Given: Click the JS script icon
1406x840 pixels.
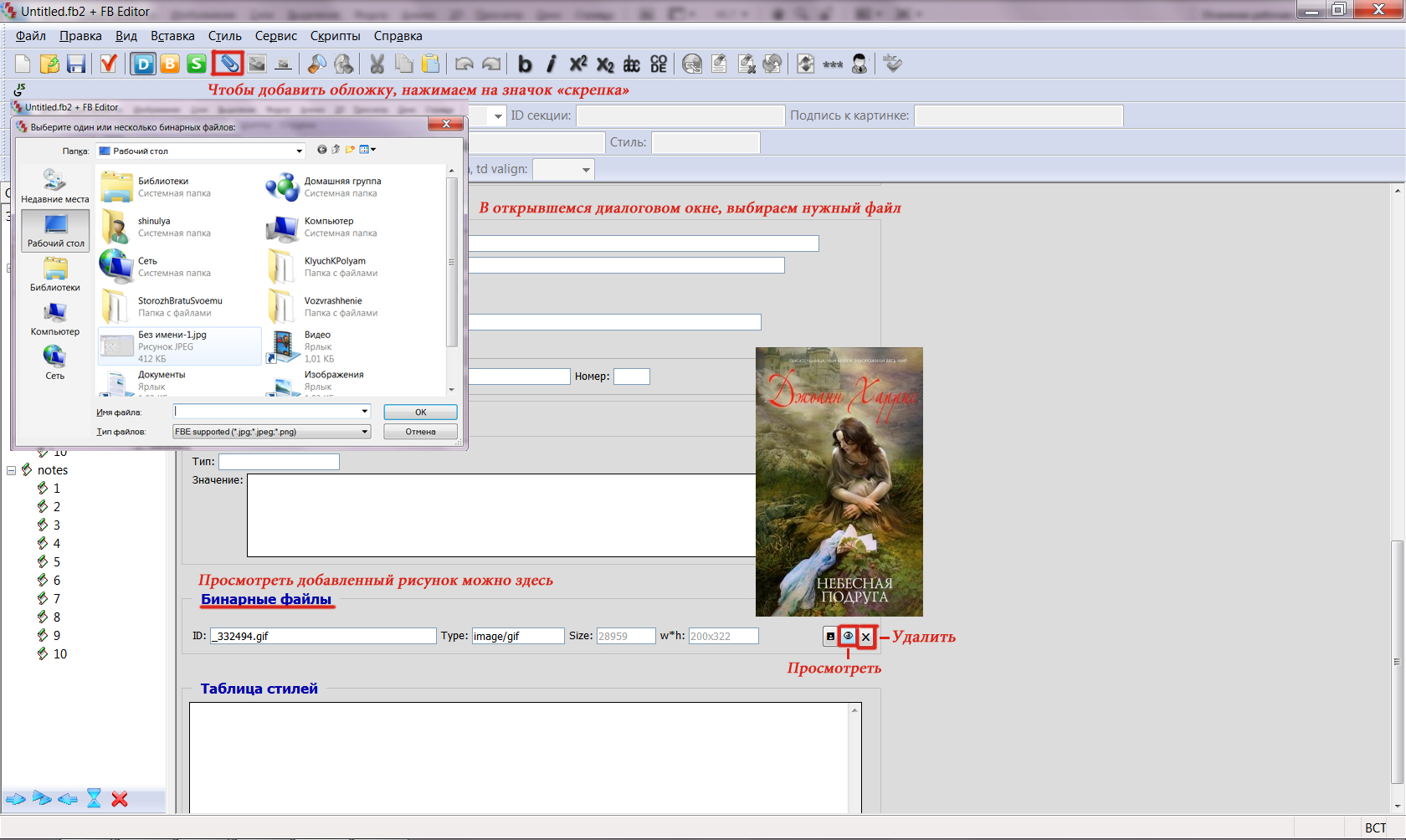Looking at the screenshot, I should pyautogui.click(x=20, y=89).
